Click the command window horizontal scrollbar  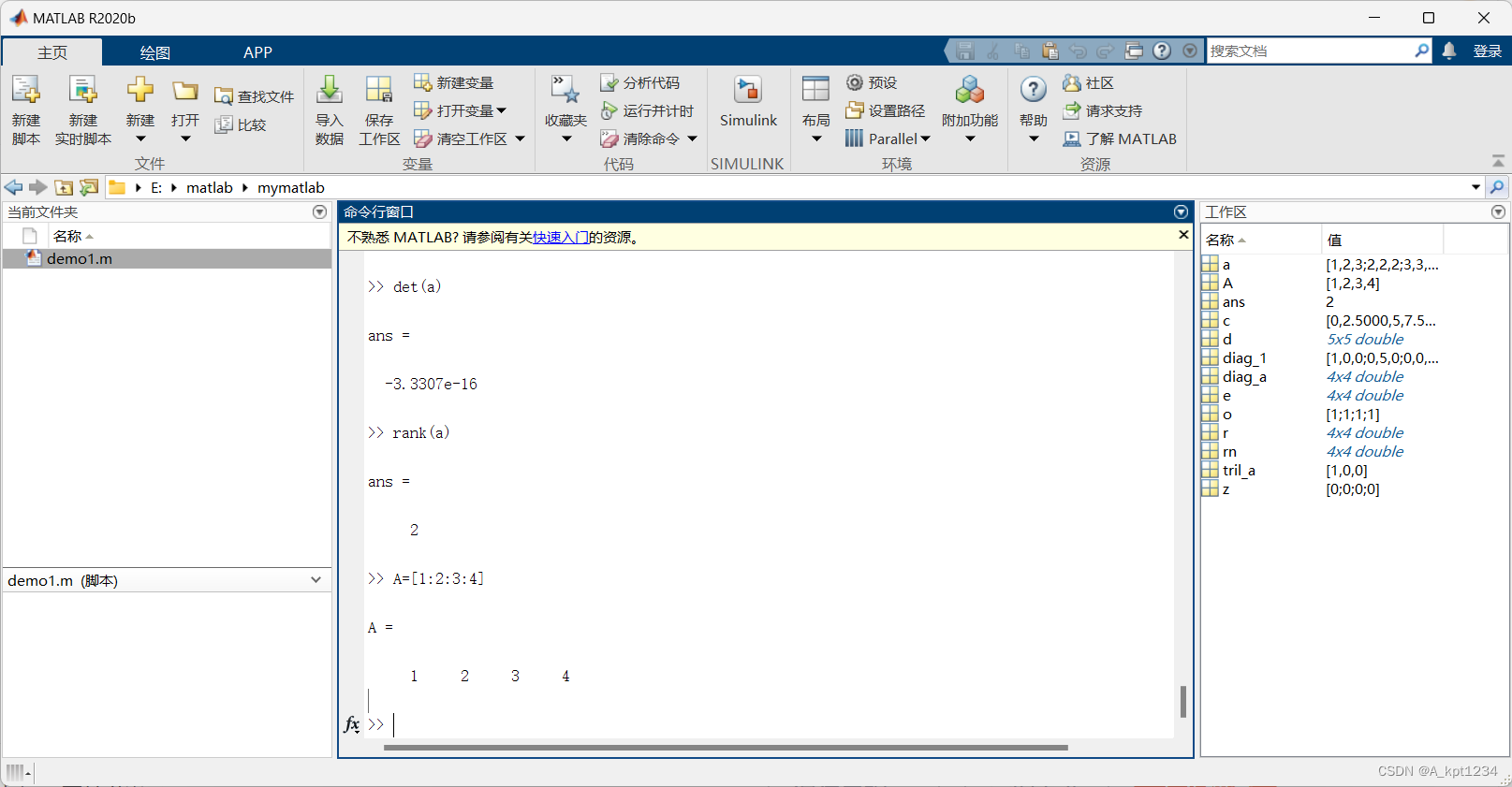tap(726, 748)
